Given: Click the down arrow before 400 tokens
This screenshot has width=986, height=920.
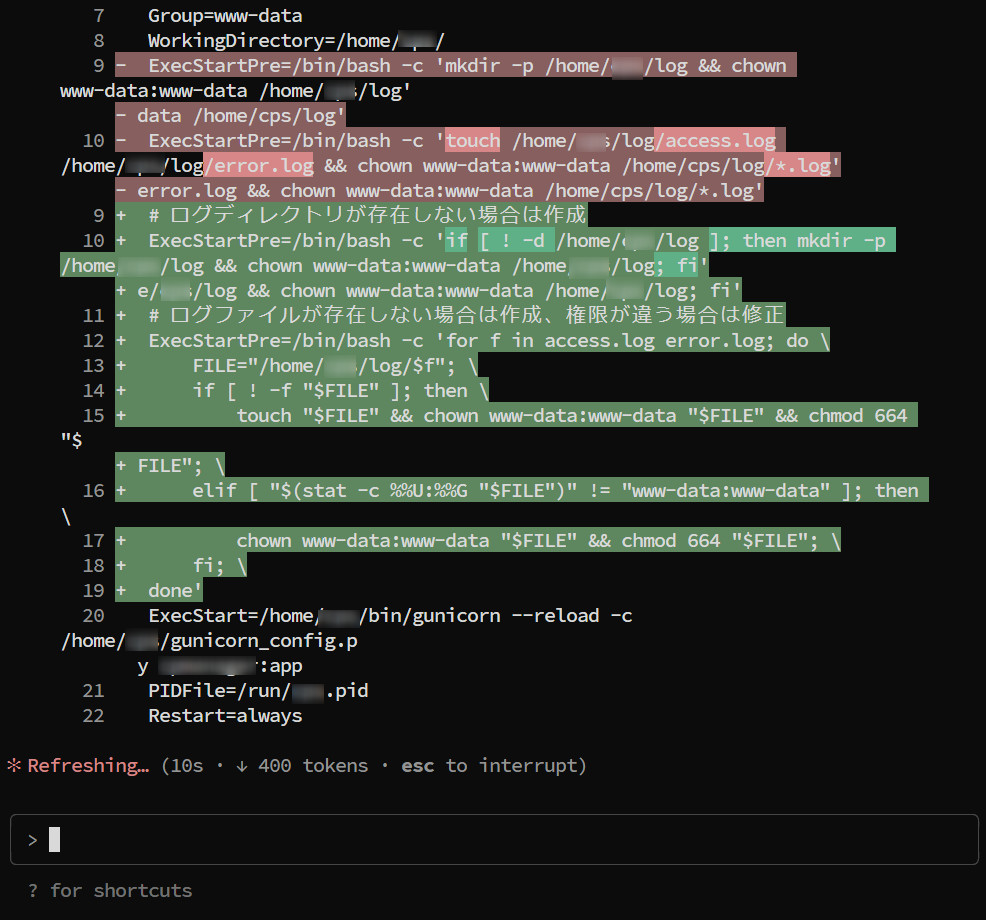Looking at the screenshot, I should coord(242,766).
